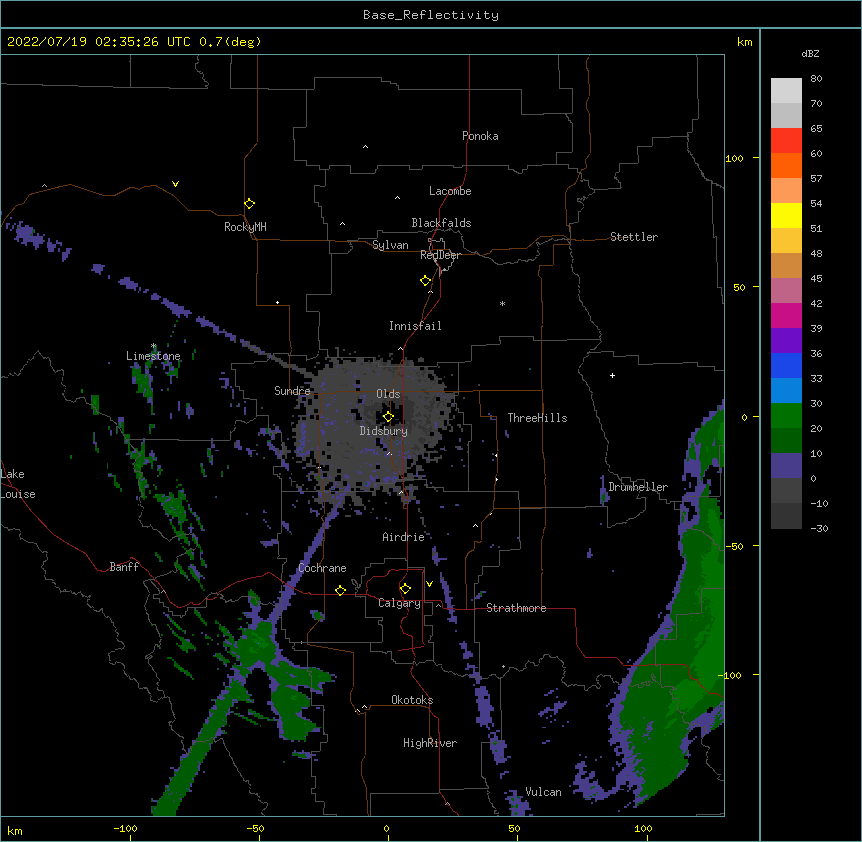The width and height of the screenshot is (862, 842).
Task: Select the yellow diamond marker below Cochrane
Action: (340, 590)
